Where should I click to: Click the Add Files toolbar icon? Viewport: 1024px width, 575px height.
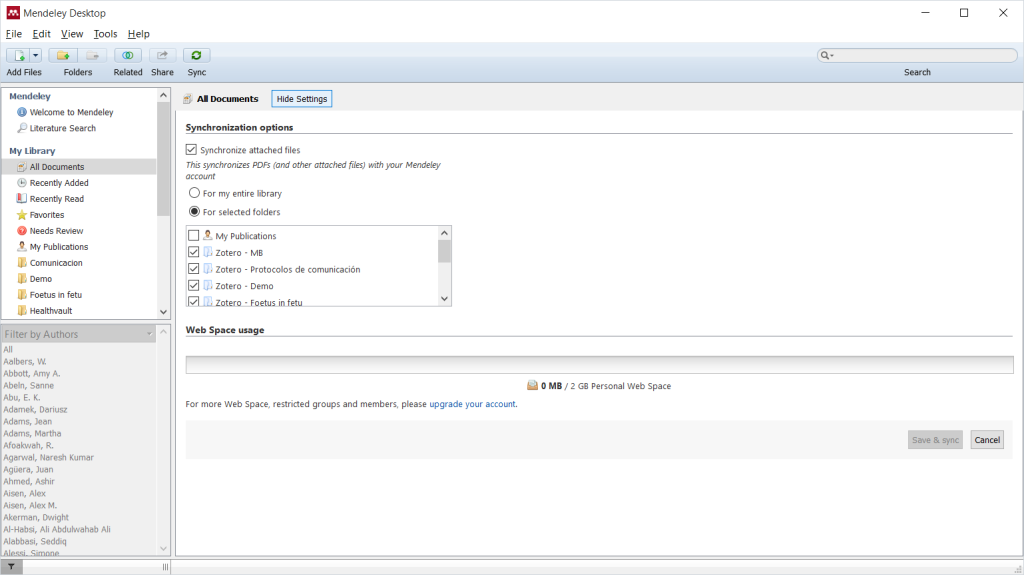point(18,56)
